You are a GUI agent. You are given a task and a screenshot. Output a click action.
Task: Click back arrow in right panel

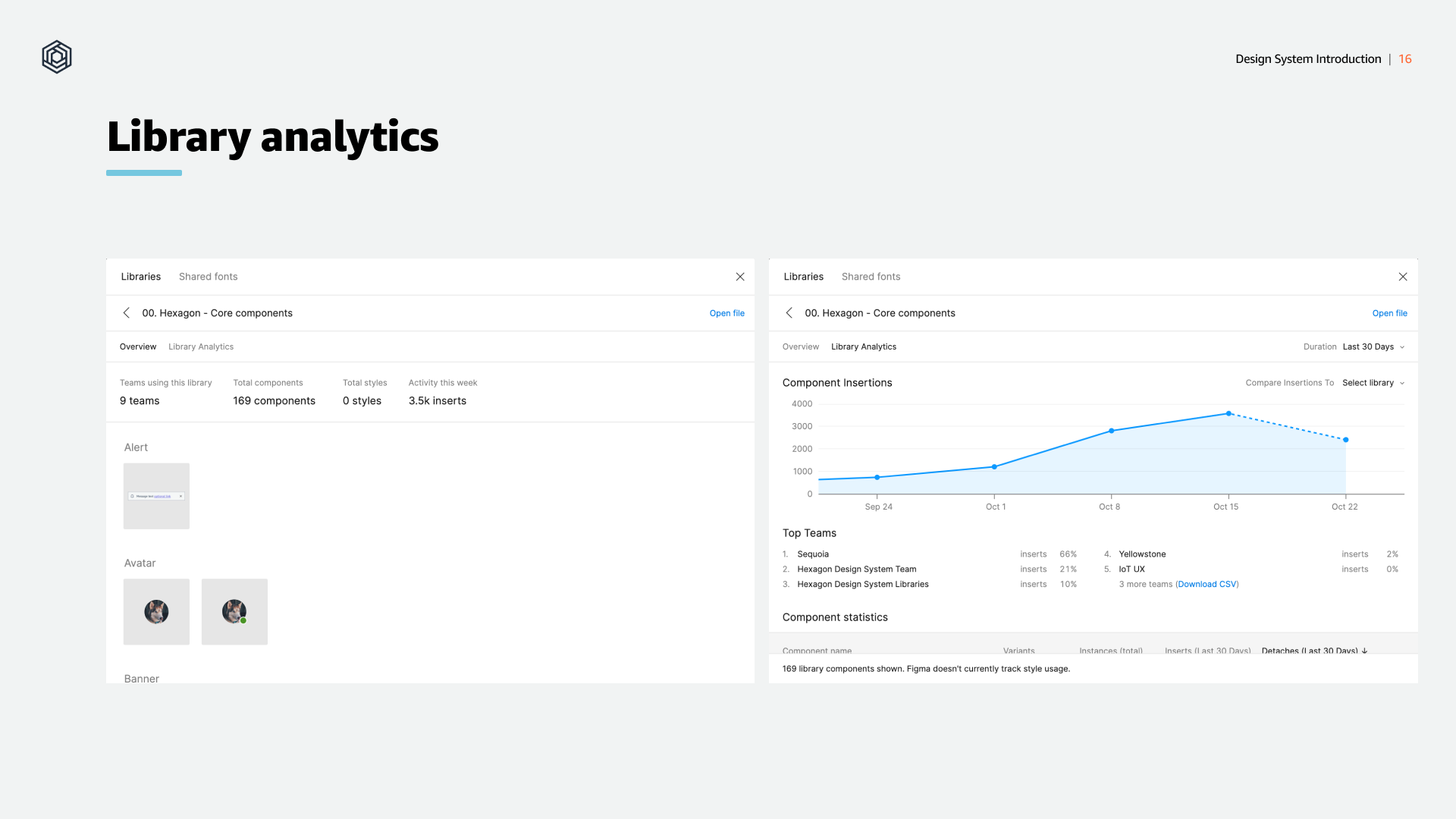click(789, 313)
